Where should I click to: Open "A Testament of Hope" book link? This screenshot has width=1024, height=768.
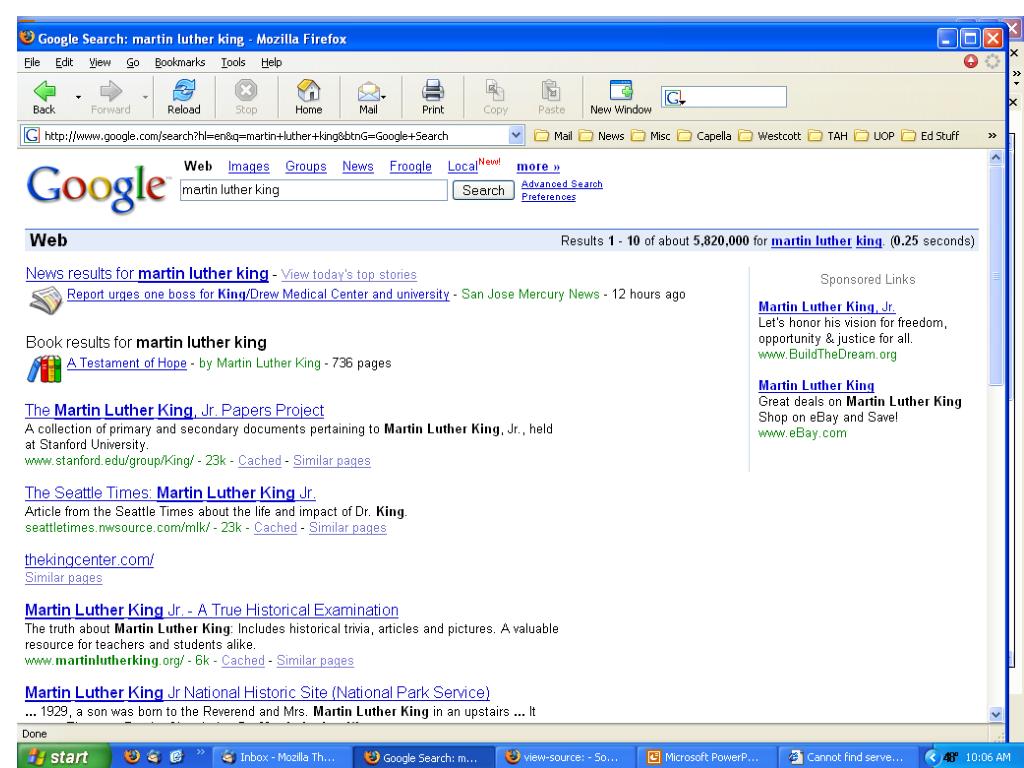(x=127, y=363)
